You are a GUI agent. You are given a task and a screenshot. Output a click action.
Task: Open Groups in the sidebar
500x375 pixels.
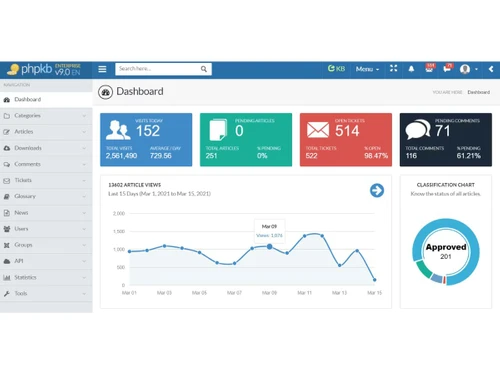(x=46, y=245)
